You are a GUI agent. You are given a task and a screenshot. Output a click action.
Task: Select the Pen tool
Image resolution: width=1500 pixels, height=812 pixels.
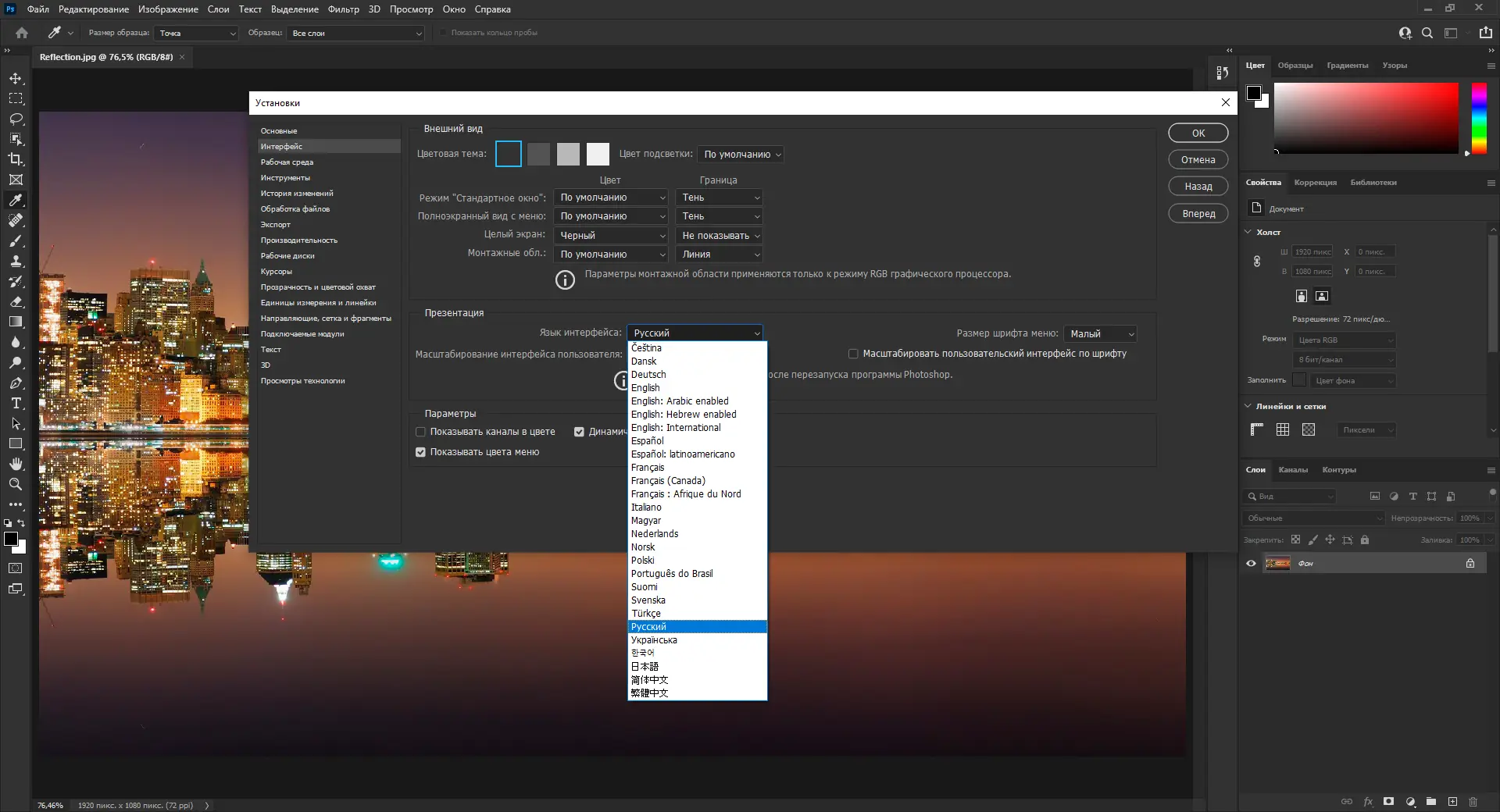16,383
